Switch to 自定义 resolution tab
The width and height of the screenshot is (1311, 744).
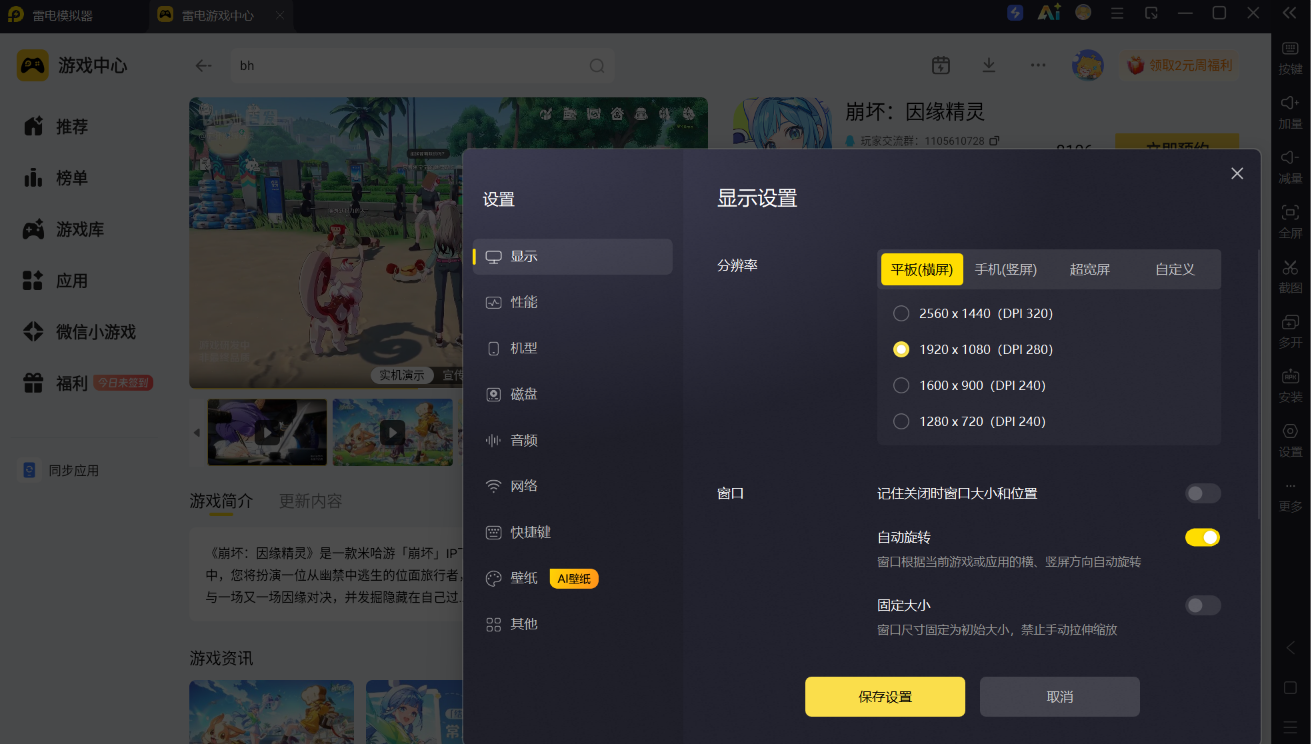[x=1175, y=269]
